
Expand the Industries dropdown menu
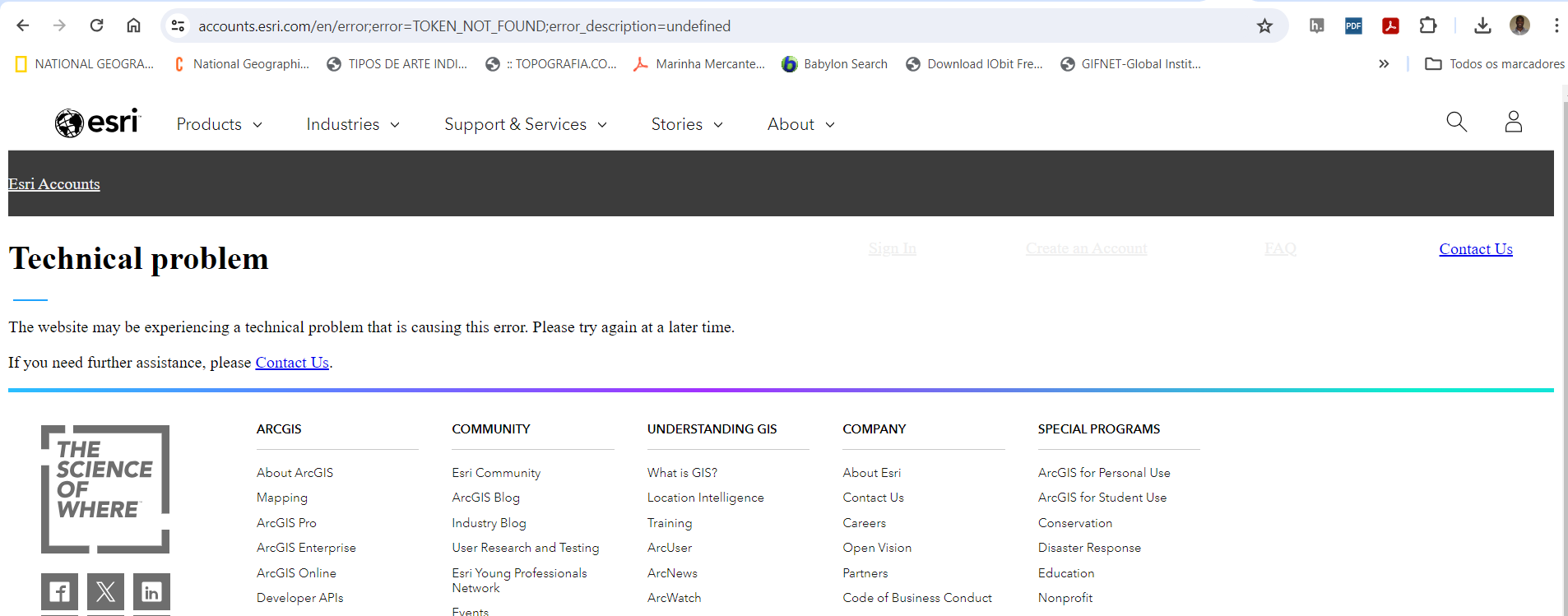[353, 124]
